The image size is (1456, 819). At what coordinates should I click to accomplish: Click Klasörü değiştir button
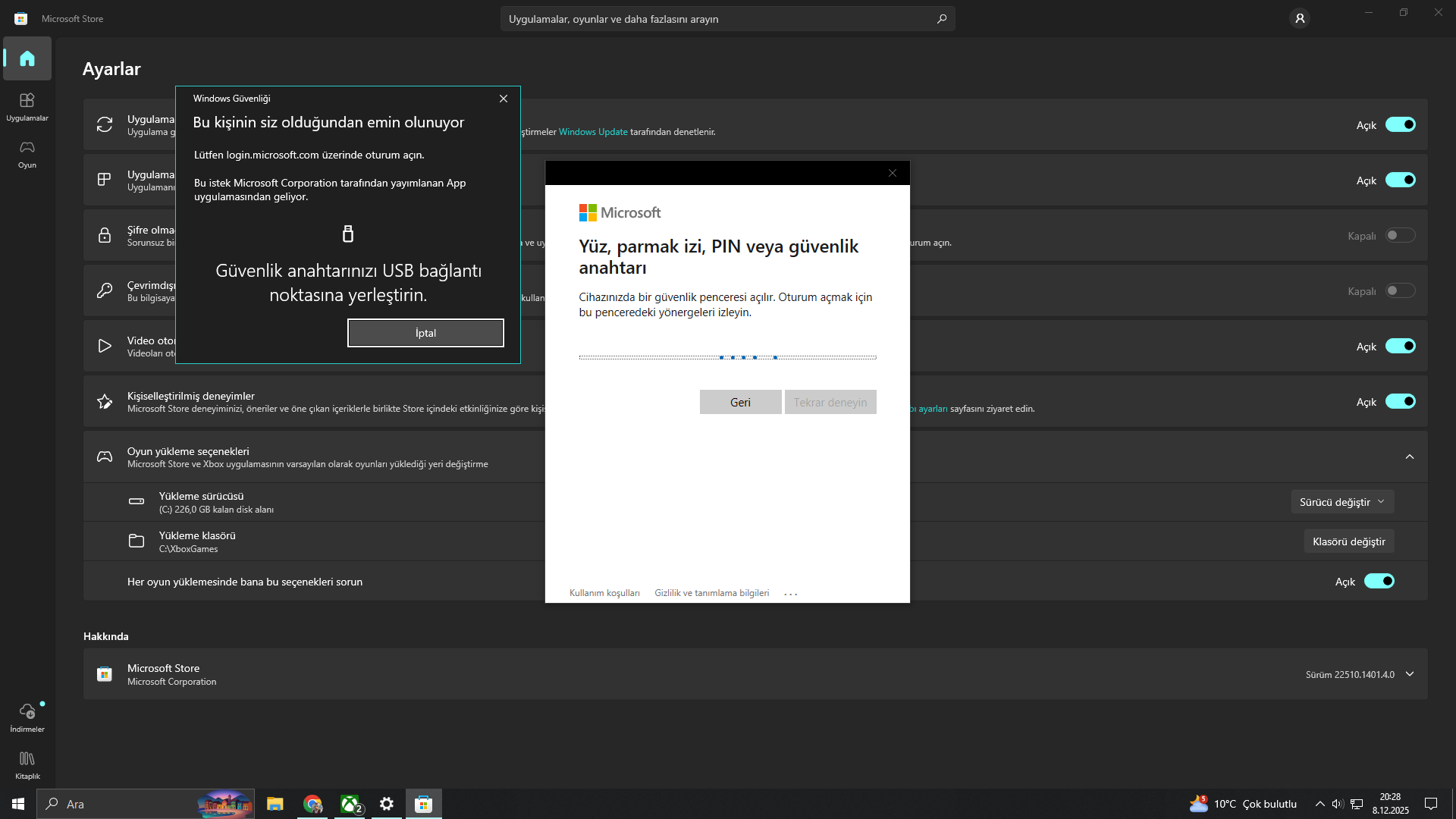click(x=1349, y=541)
